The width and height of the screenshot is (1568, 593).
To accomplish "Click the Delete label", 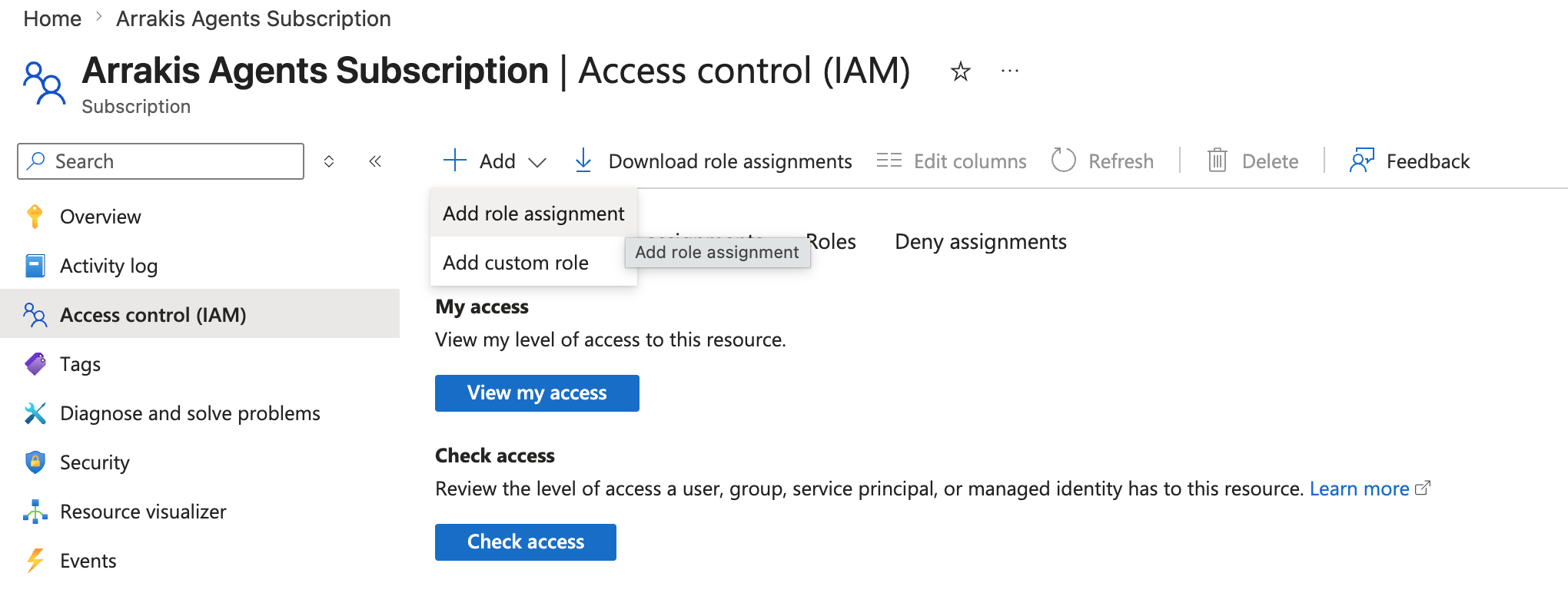I will click(x=1270, y=161).
